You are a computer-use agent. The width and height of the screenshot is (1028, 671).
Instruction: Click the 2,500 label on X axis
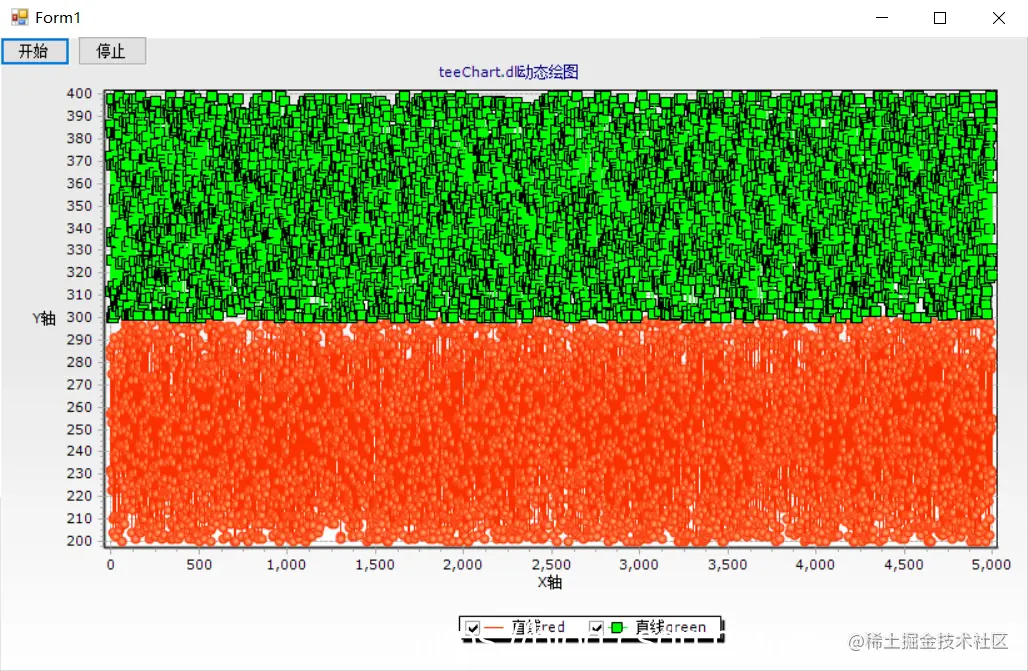[551, 565]
